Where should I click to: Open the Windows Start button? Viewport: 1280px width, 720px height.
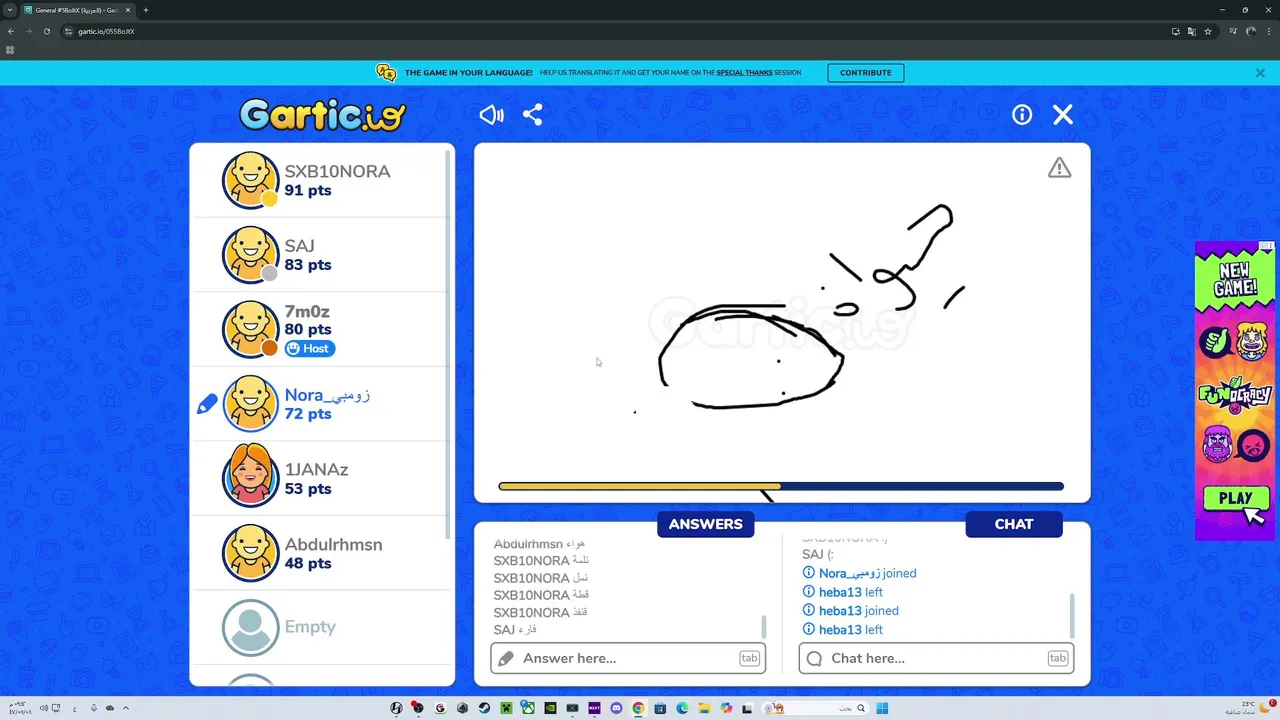(x=882, y=708)
